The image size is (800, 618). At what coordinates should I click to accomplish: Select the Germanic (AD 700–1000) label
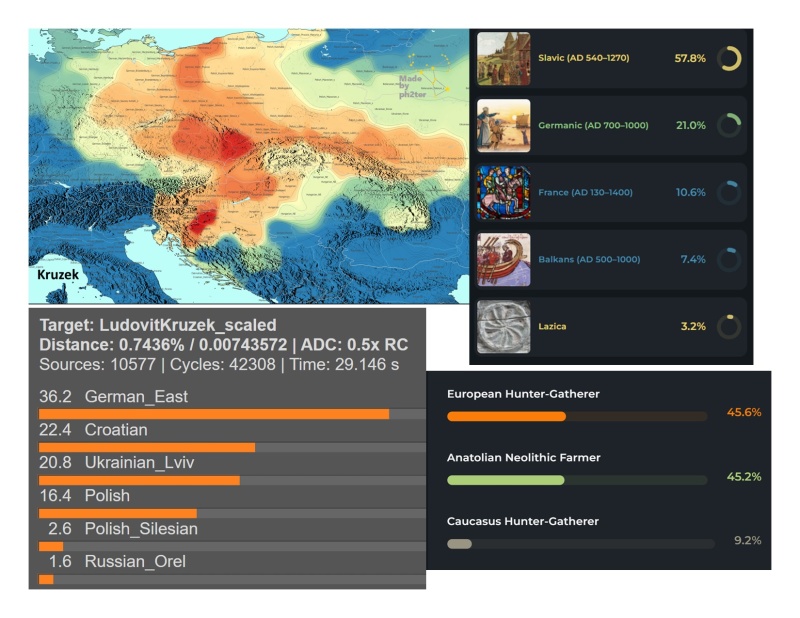[592, 126]
